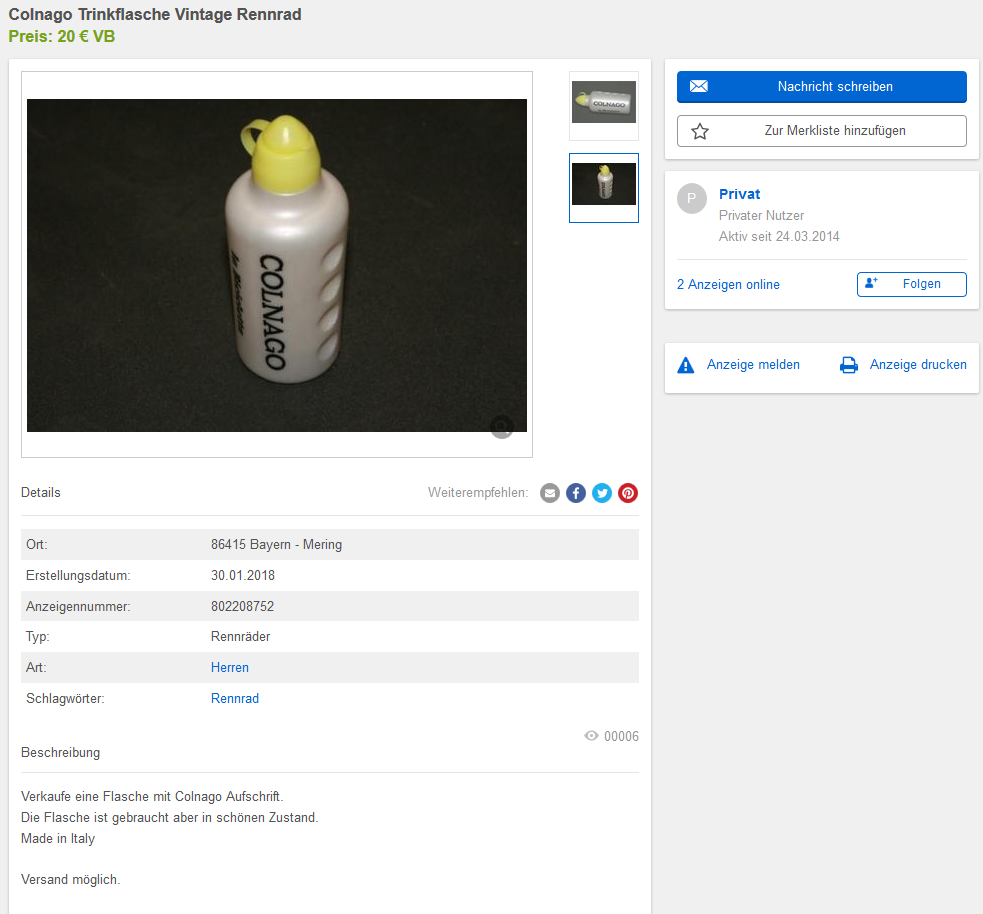The width and height of the screenshot is (983, 914).
Task: Click ad number 802208752
Action: pos(243,606)
